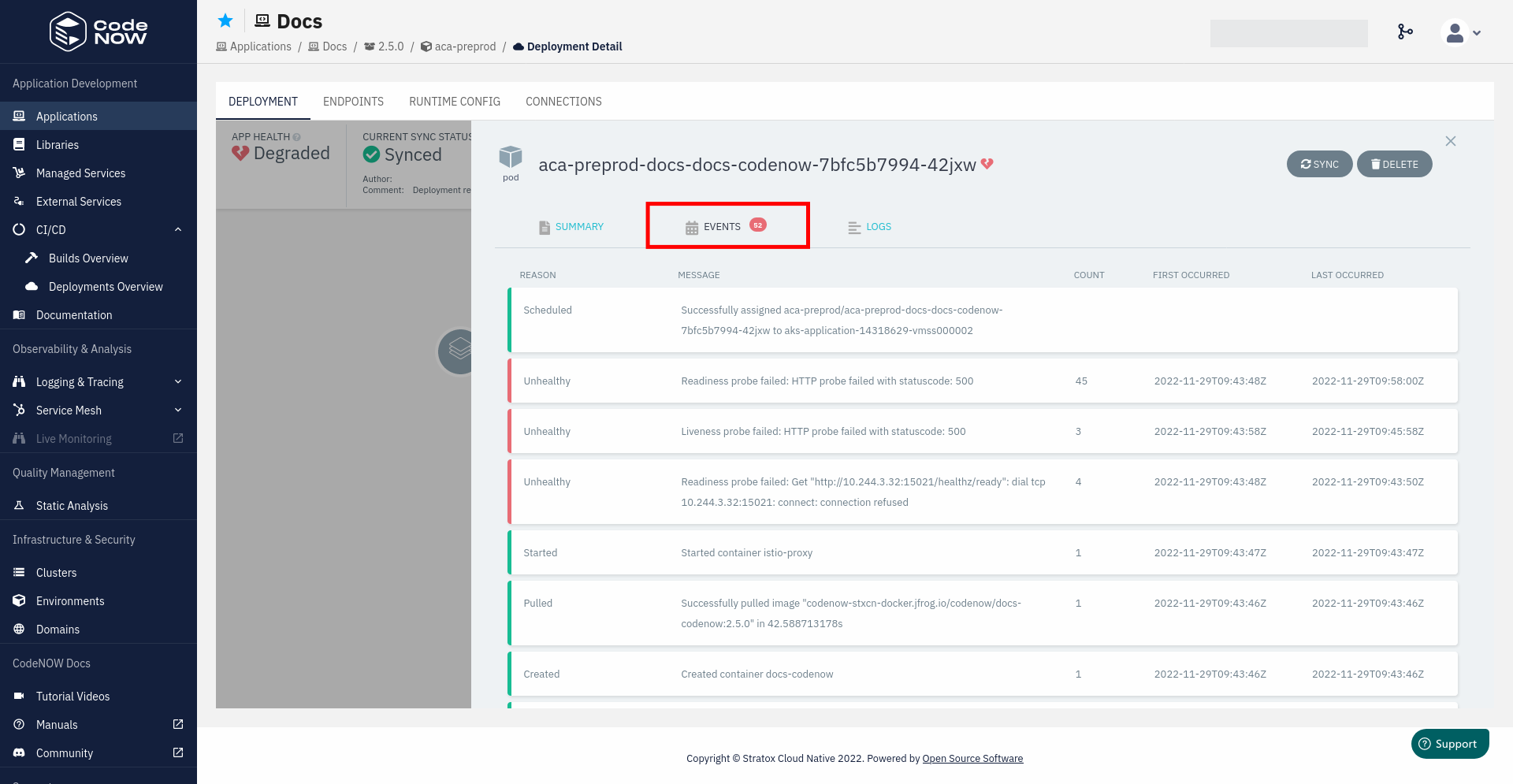Open Deployments Overview
This screenshot has width=1513, height=784.
coord(106,286)
